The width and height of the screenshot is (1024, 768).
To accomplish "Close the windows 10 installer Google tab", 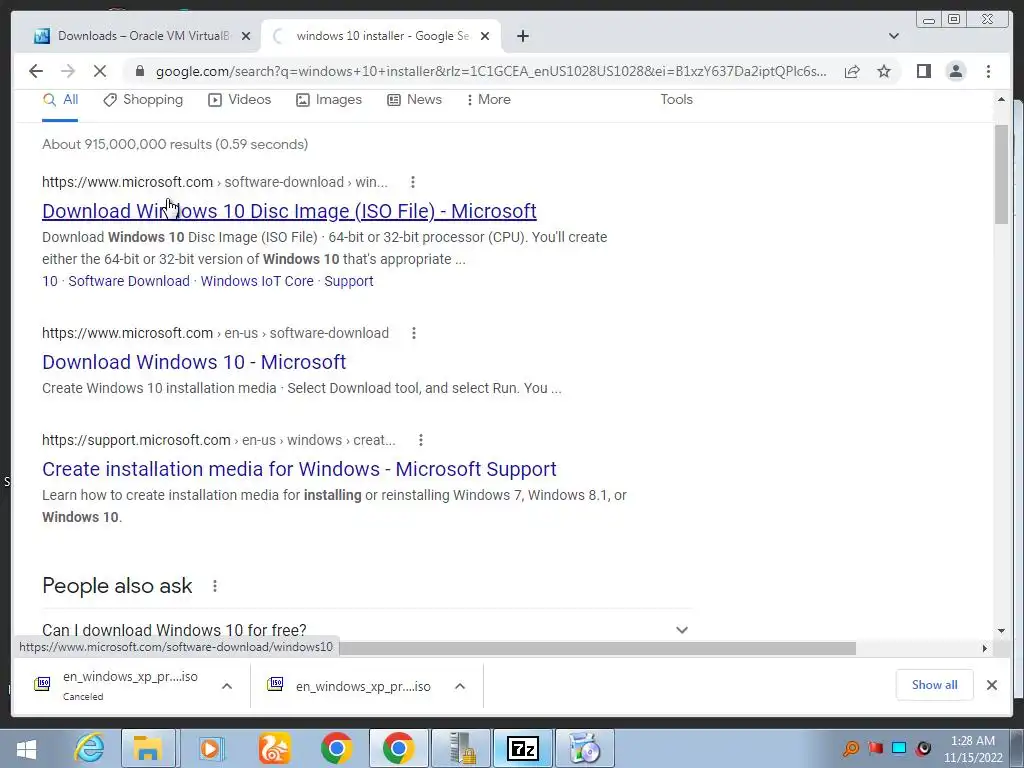I will (485, 36).
